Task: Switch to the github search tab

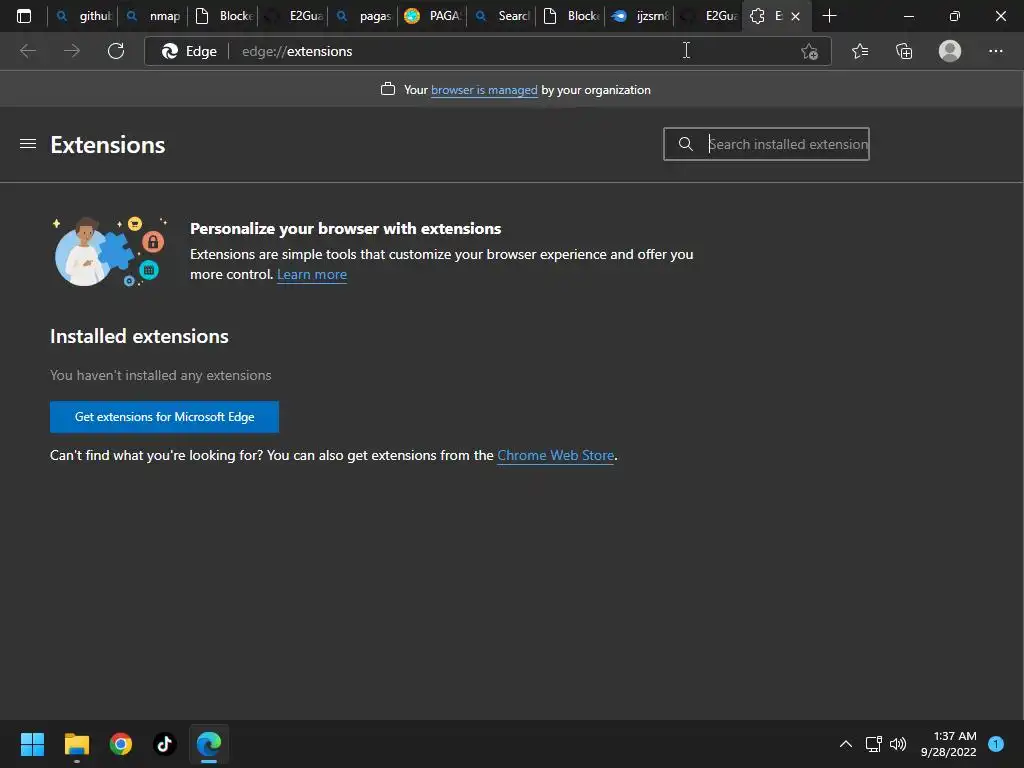Action: 84,16
